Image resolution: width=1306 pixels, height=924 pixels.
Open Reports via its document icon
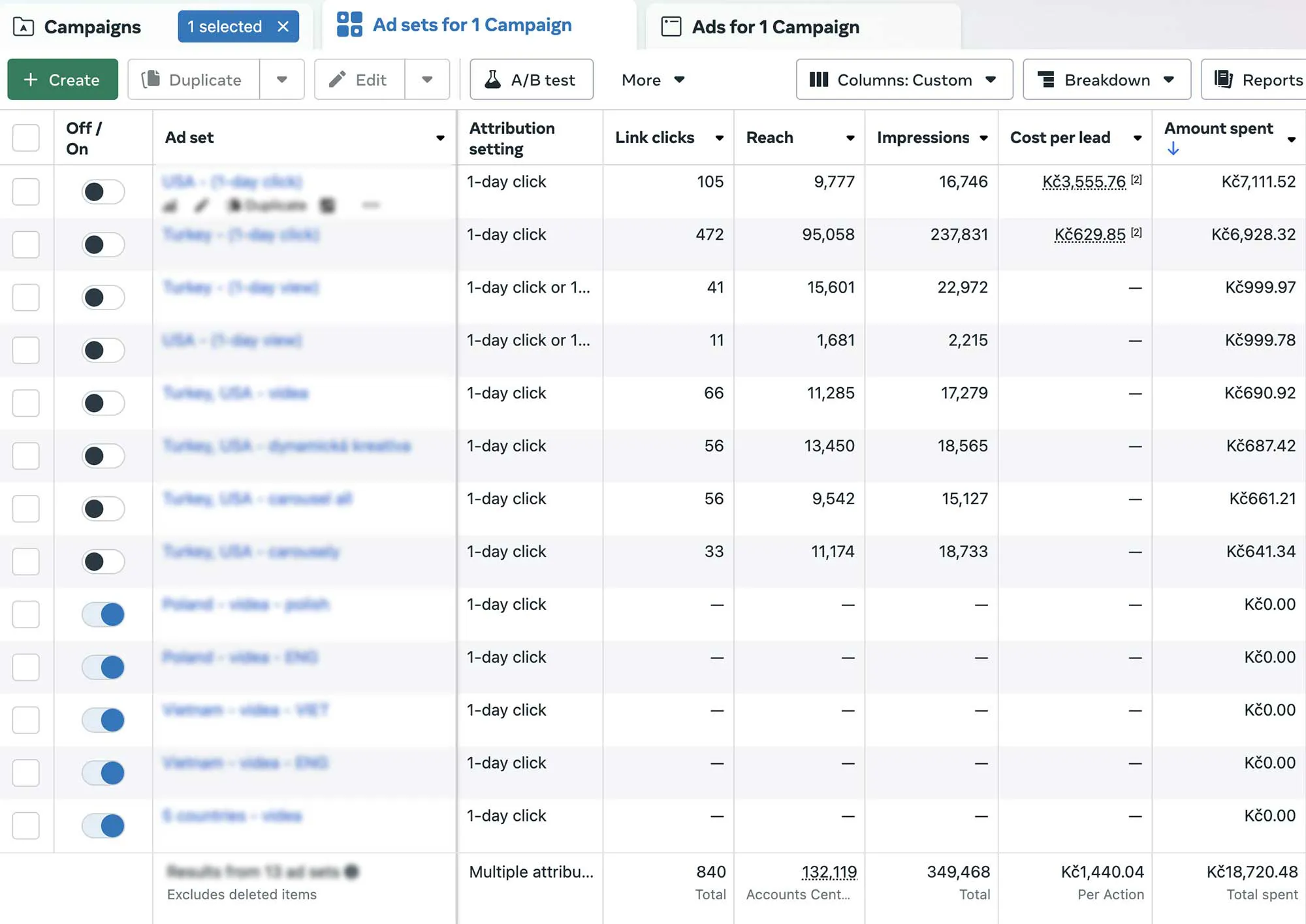click(x=1223, y=80)
